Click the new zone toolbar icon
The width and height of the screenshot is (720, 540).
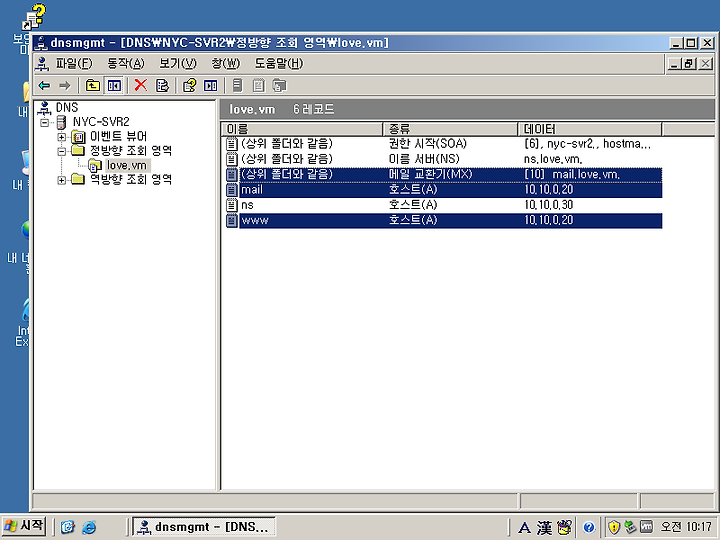coord(279,85)
